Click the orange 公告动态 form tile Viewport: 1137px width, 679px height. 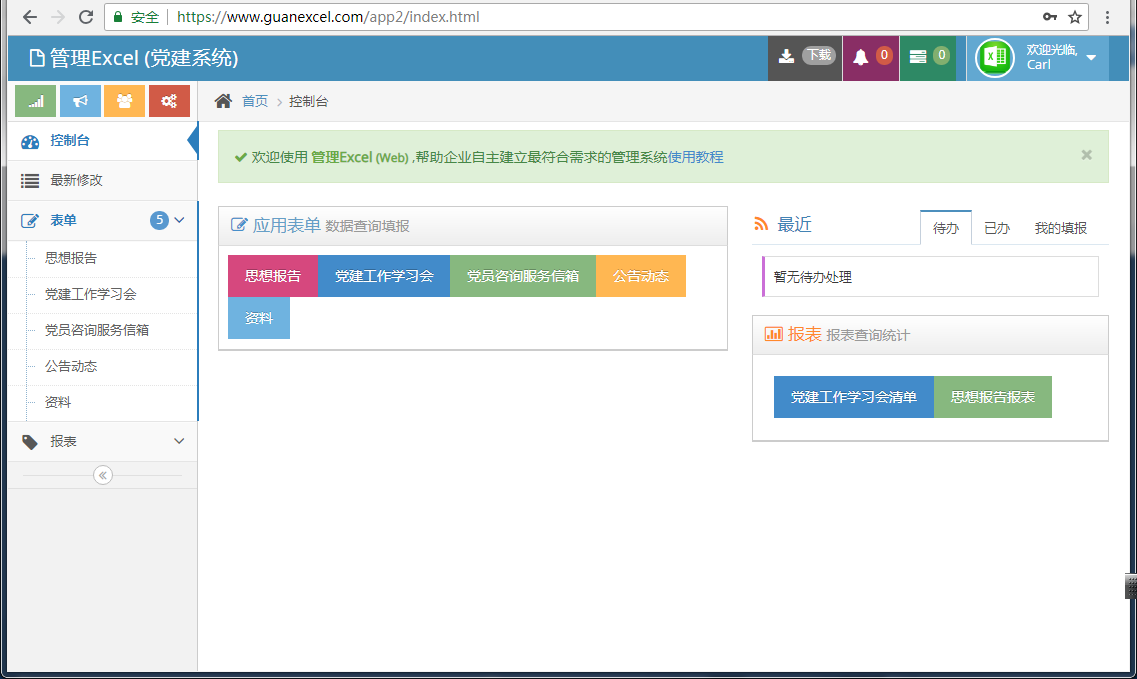pos(641,276)
